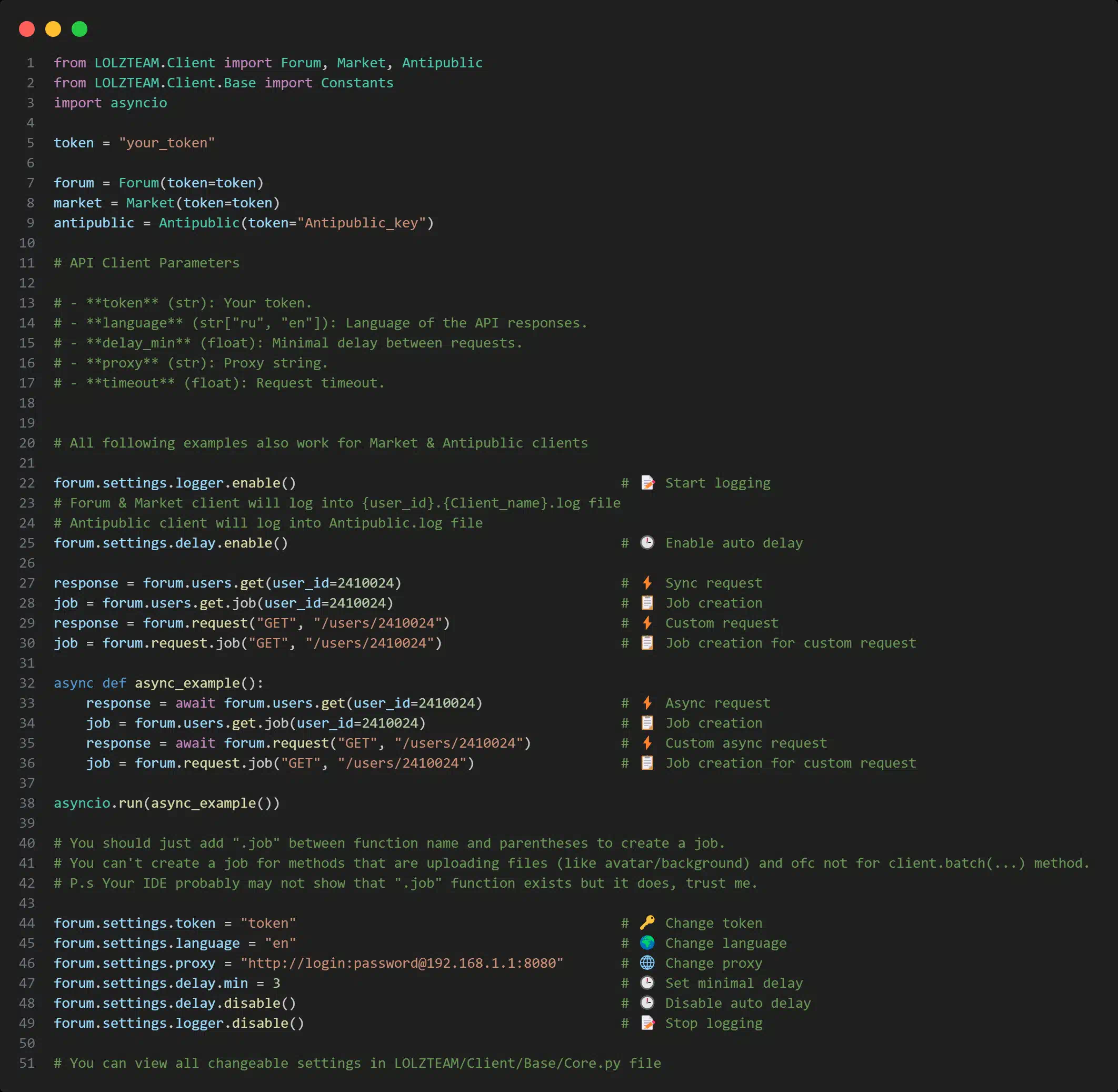Click the lightning emoji beside Custom async request
The width and height of the screenshot is (1118, 1092).
coord(647,743)
